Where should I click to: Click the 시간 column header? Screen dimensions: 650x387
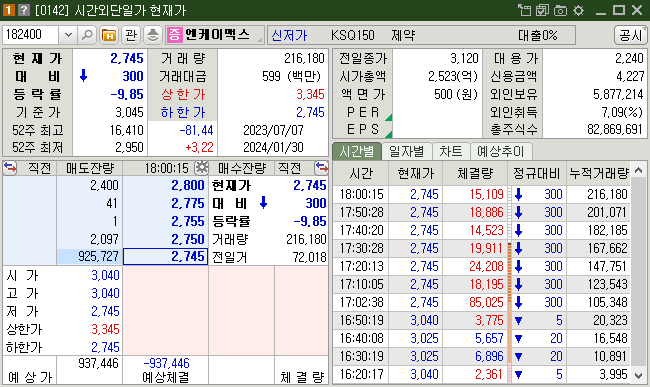click(x=361, y=173)
